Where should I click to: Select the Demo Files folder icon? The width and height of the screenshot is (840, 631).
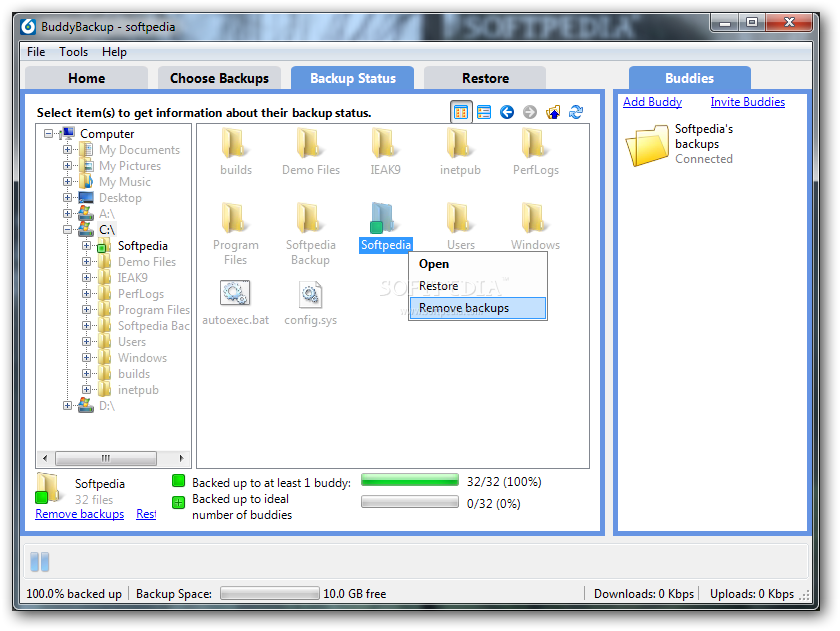[x=310, y=143]
